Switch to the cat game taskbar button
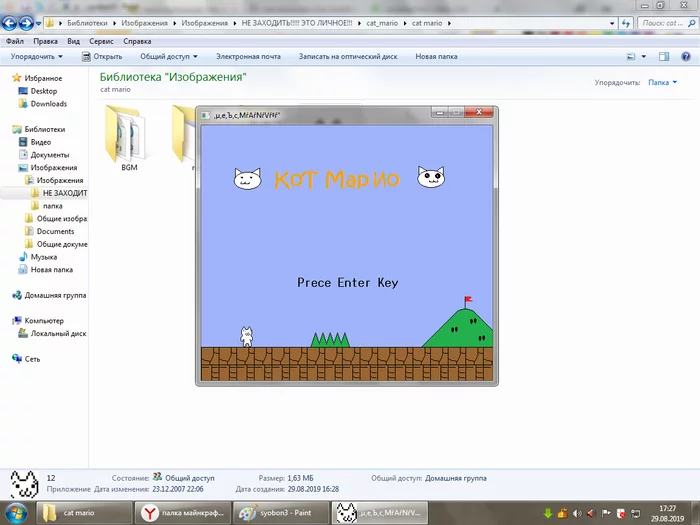 click(x=379, y=513)
